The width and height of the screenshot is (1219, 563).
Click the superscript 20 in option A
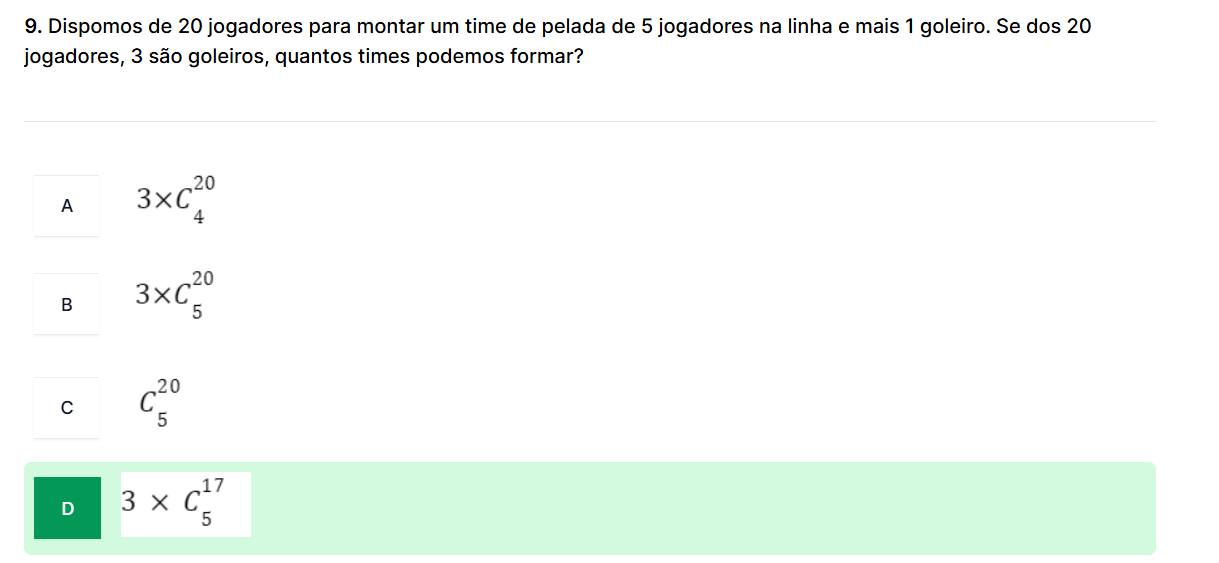pyautogui.click(x=205, y=183)
